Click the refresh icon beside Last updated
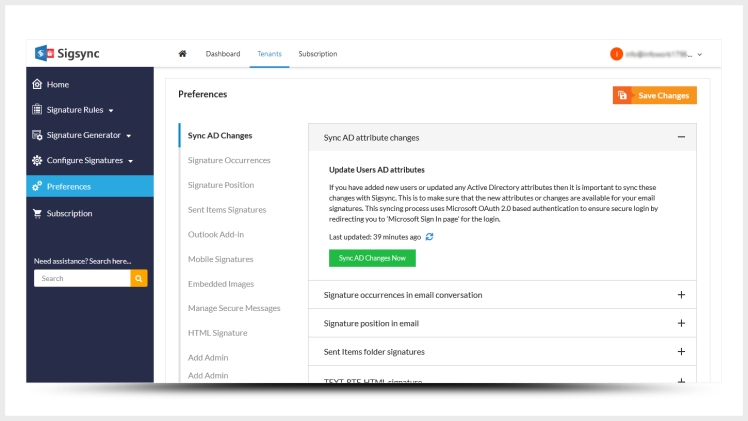The image size is (748, 421). (430, 236)
